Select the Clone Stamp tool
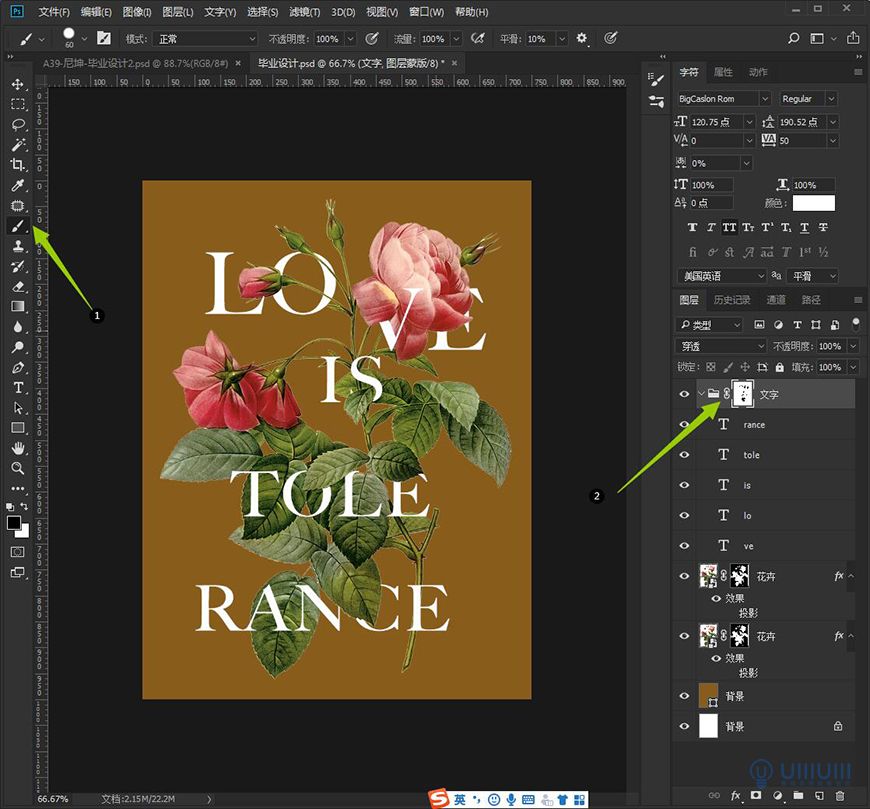The image size is (870, 809). (18, 246)
